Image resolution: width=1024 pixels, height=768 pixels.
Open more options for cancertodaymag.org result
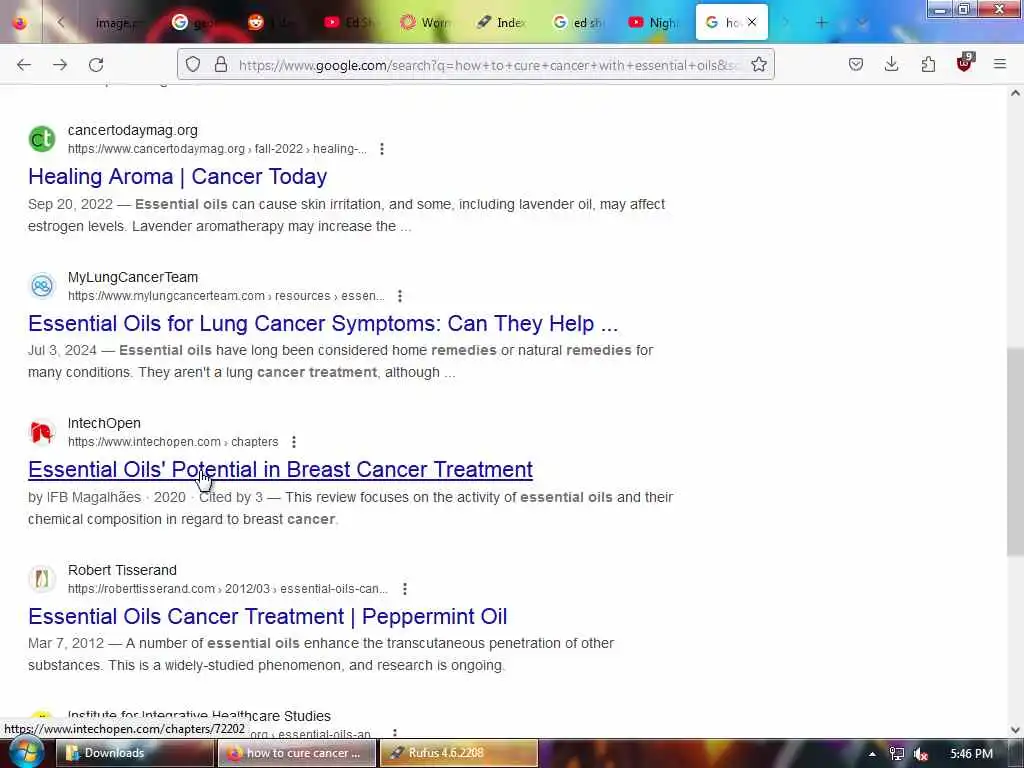point(382,149)
